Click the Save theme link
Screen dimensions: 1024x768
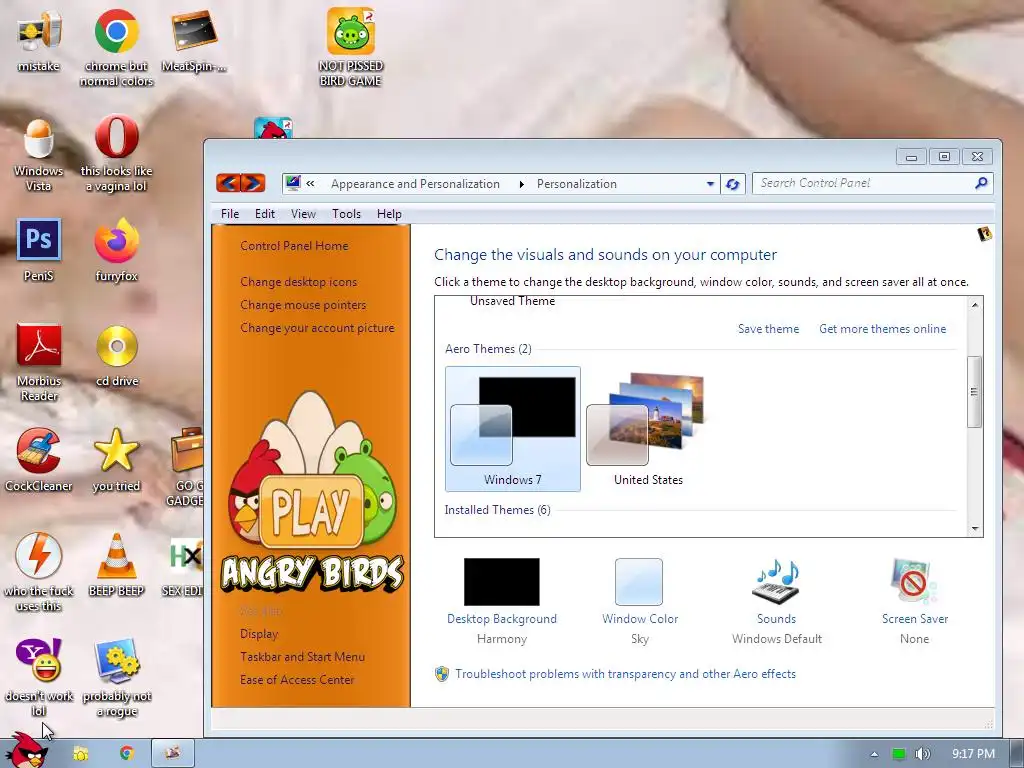[768, 329]
